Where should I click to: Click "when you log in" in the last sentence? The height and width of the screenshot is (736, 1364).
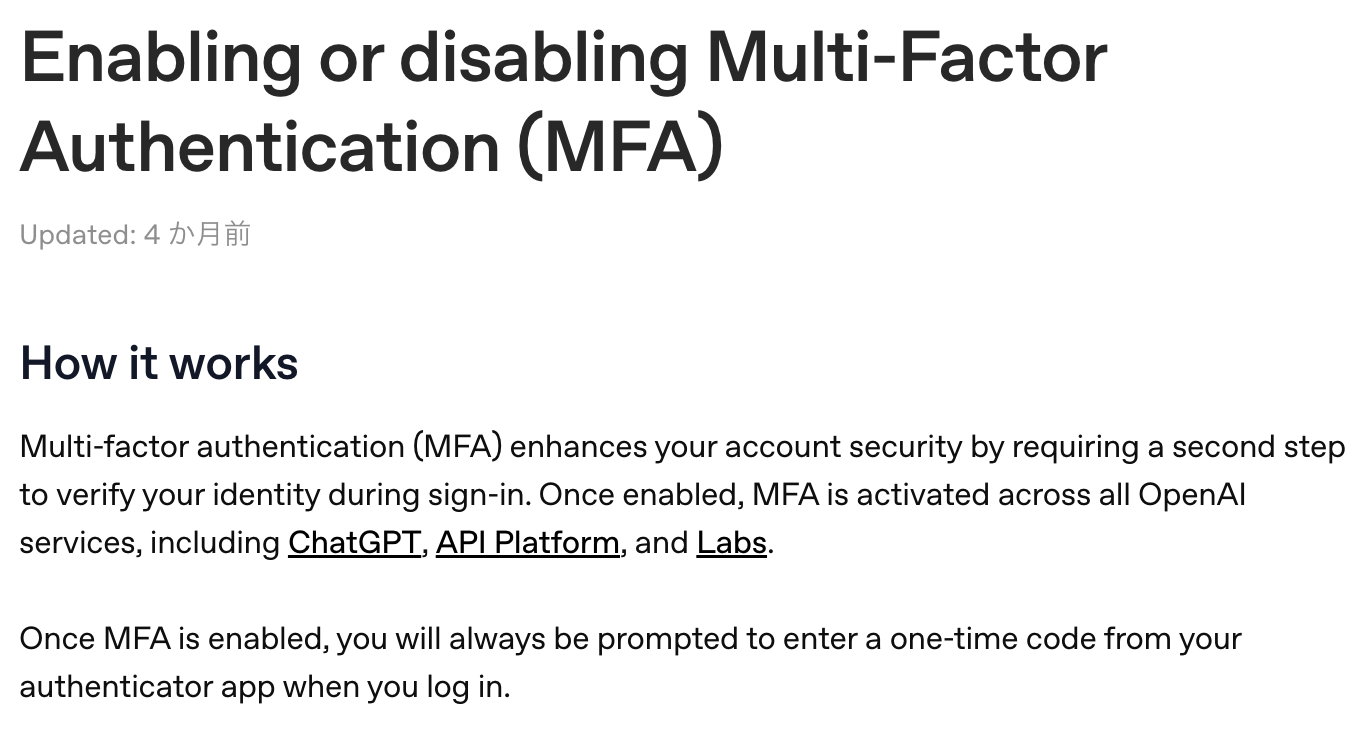(397, 687)
